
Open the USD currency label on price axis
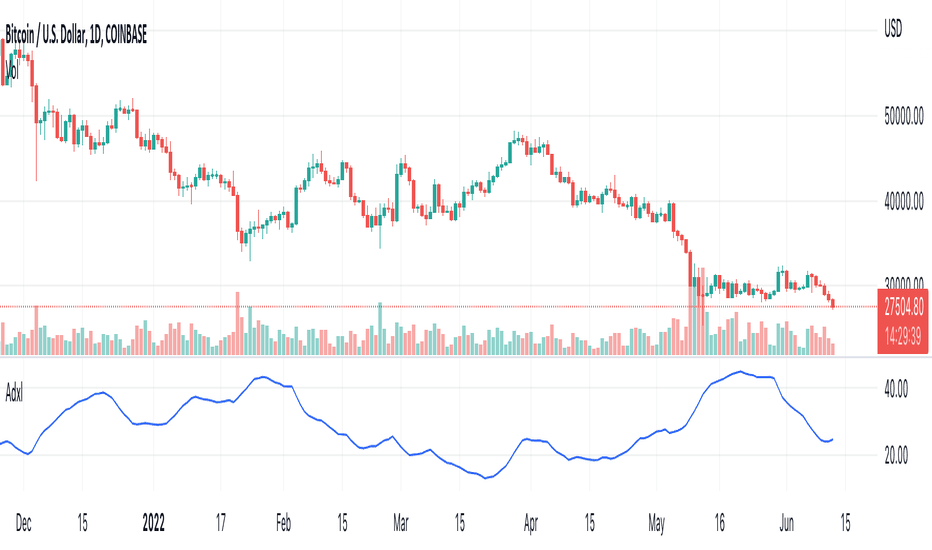893,29
